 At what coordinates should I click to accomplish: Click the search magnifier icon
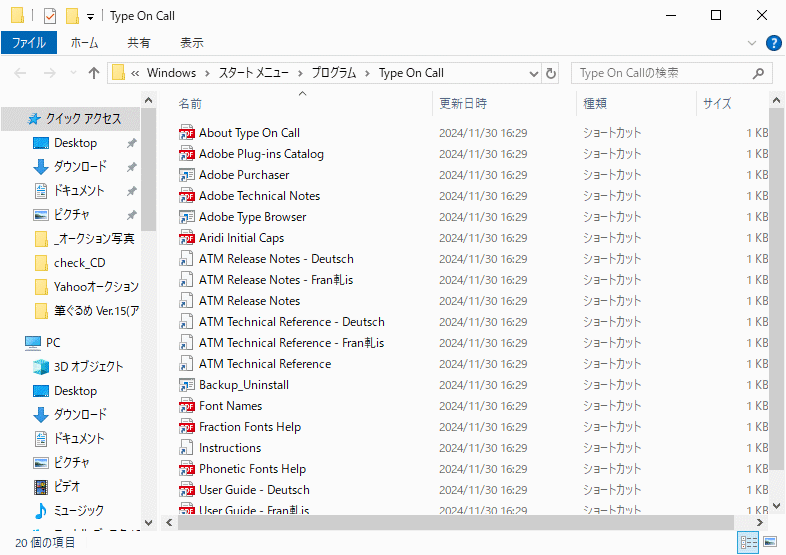(x=759, y=73)
